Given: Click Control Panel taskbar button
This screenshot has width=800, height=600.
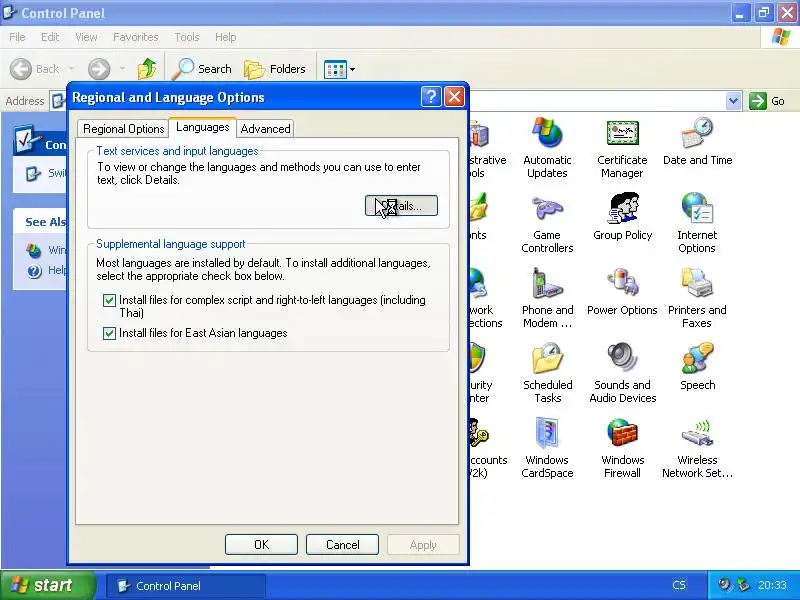Looking at the screenshot, I should click(x=186, y=586).
